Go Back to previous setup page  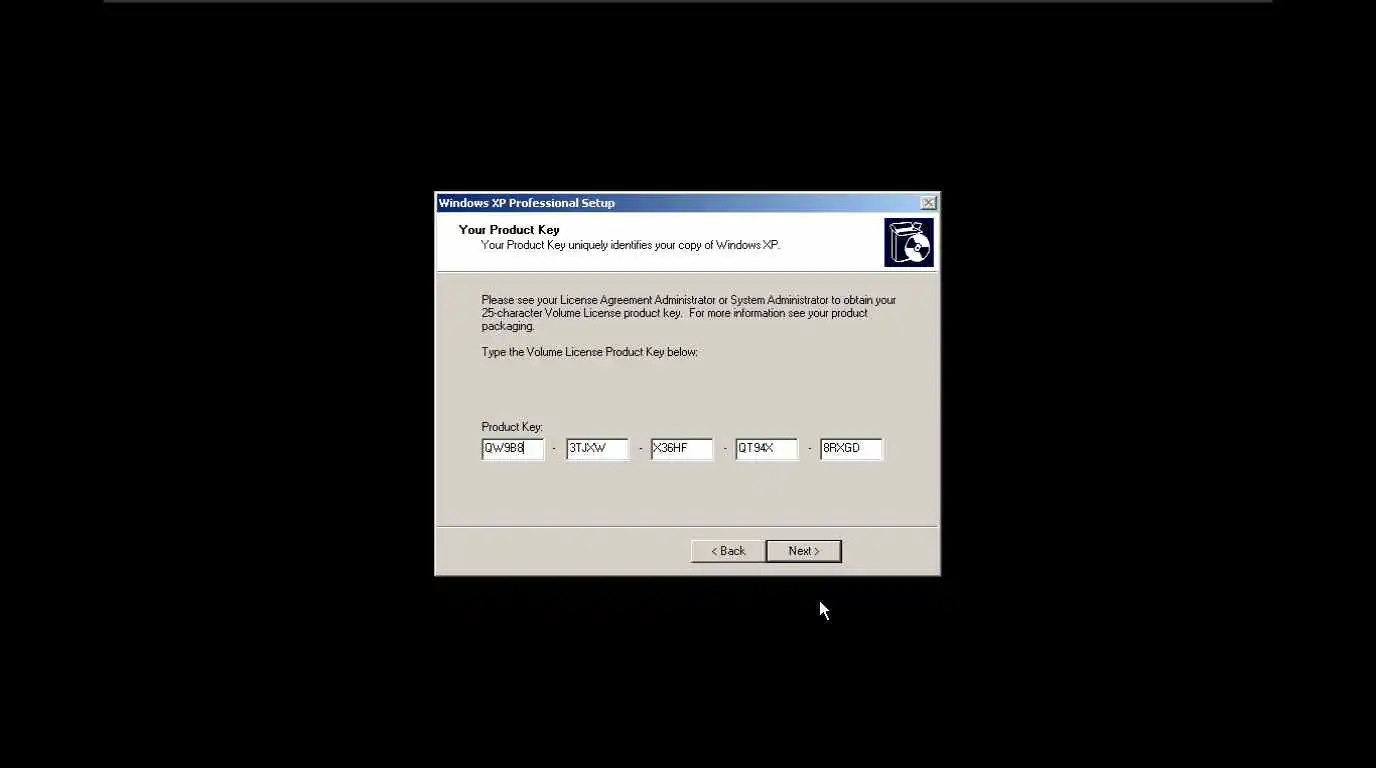[x=728, y=551]
